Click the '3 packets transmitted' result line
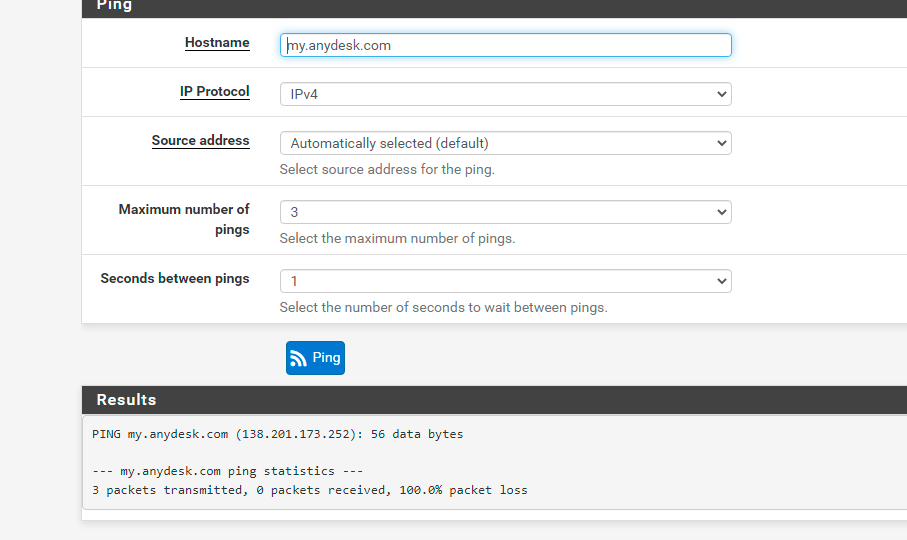Screen dimensions: 907x540 pos(309,490)
